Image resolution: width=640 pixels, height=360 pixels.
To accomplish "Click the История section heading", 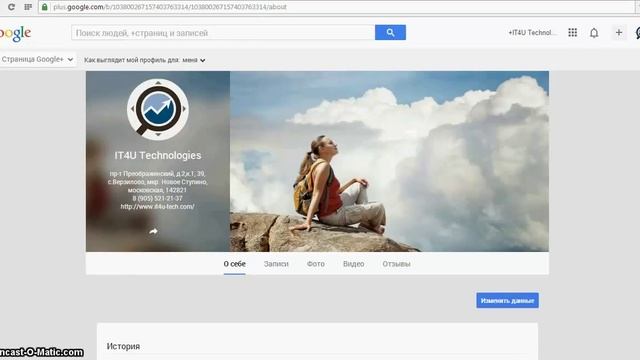I will (x=123, y=346).
